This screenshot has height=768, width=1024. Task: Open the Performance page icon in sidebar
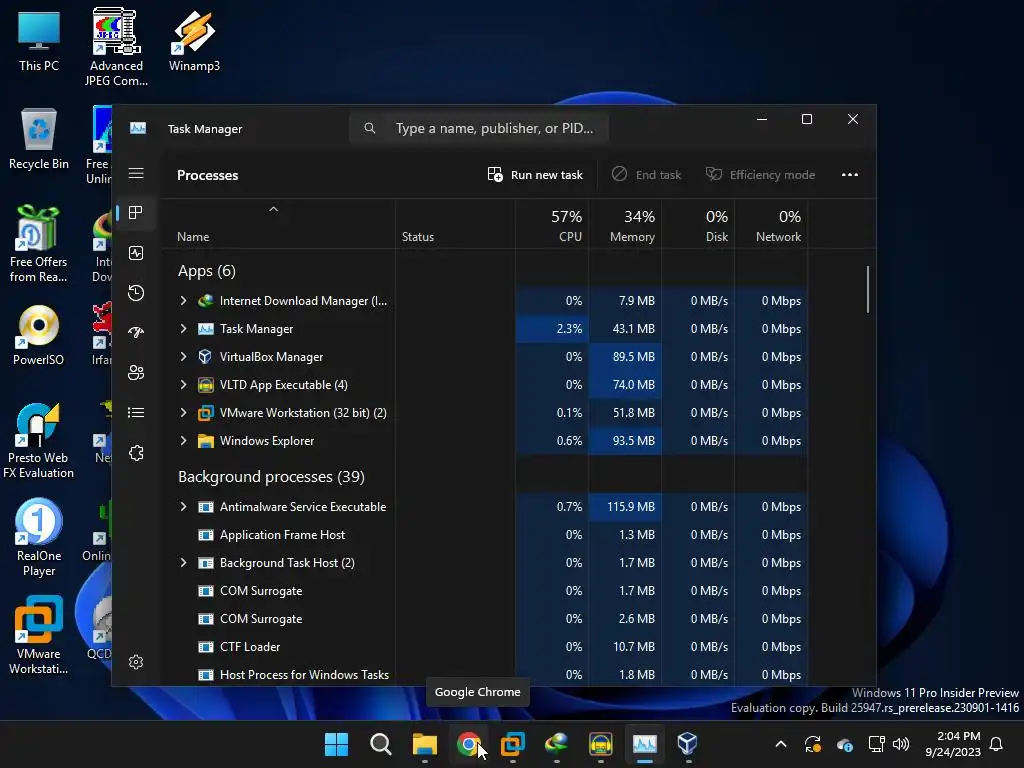(136, 253)
